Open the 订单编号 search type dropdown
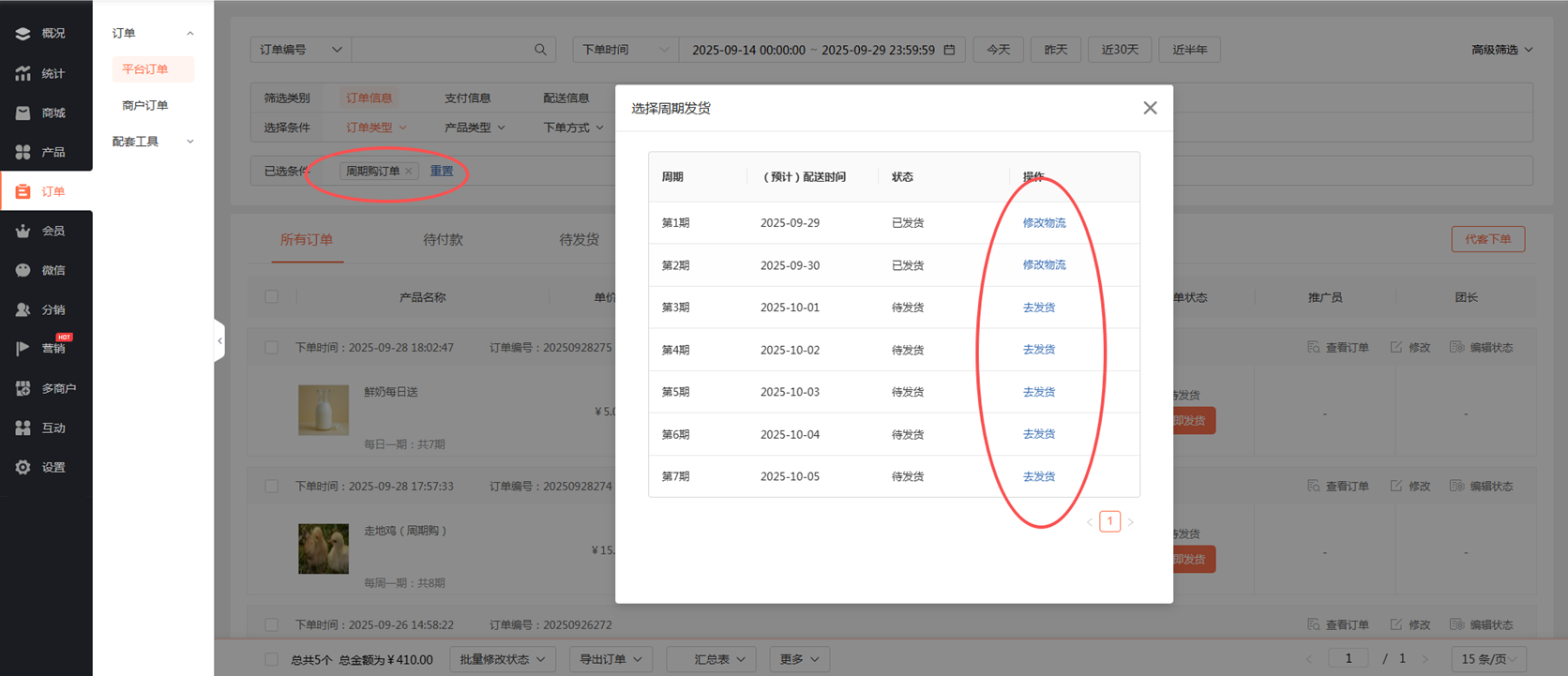 tap(300, 50)
